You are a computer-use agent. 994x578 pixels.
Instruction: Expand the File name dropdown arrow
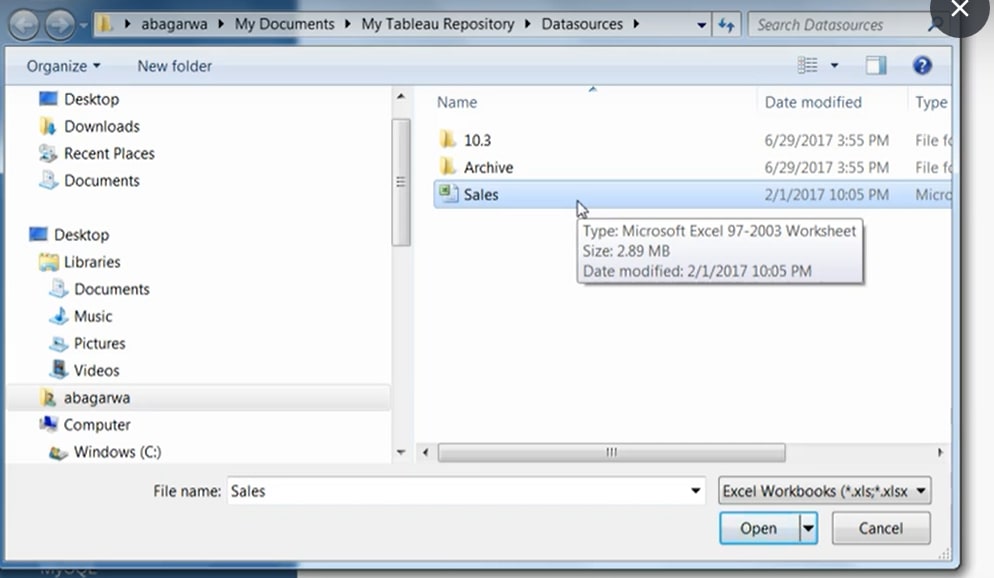coord(695,491)
